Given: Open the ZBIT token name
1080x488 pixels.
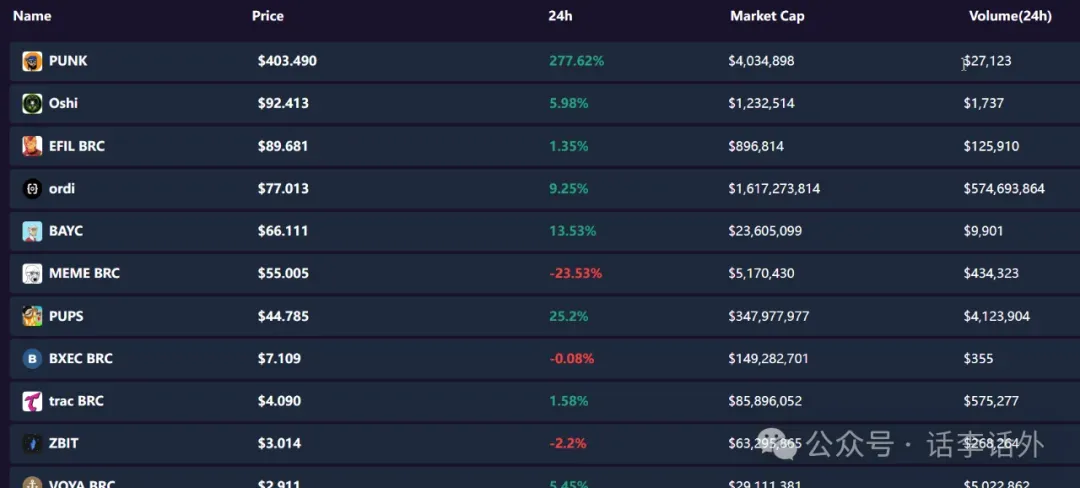Looking at the screenshot, I should 63,443.
